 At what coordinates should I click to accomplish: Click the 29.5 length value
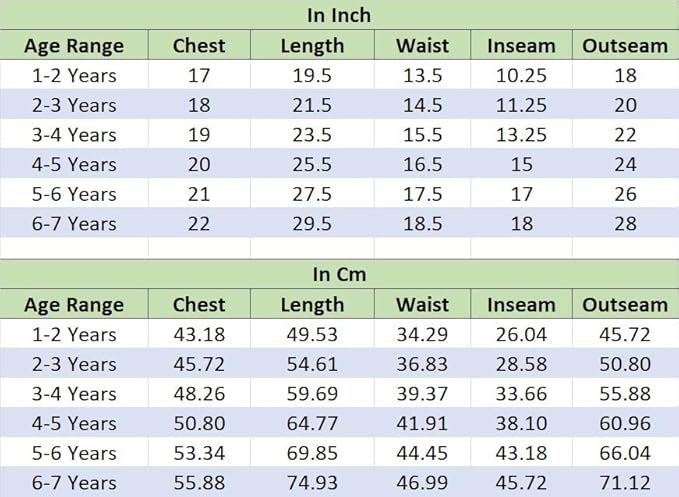(312, 224)
